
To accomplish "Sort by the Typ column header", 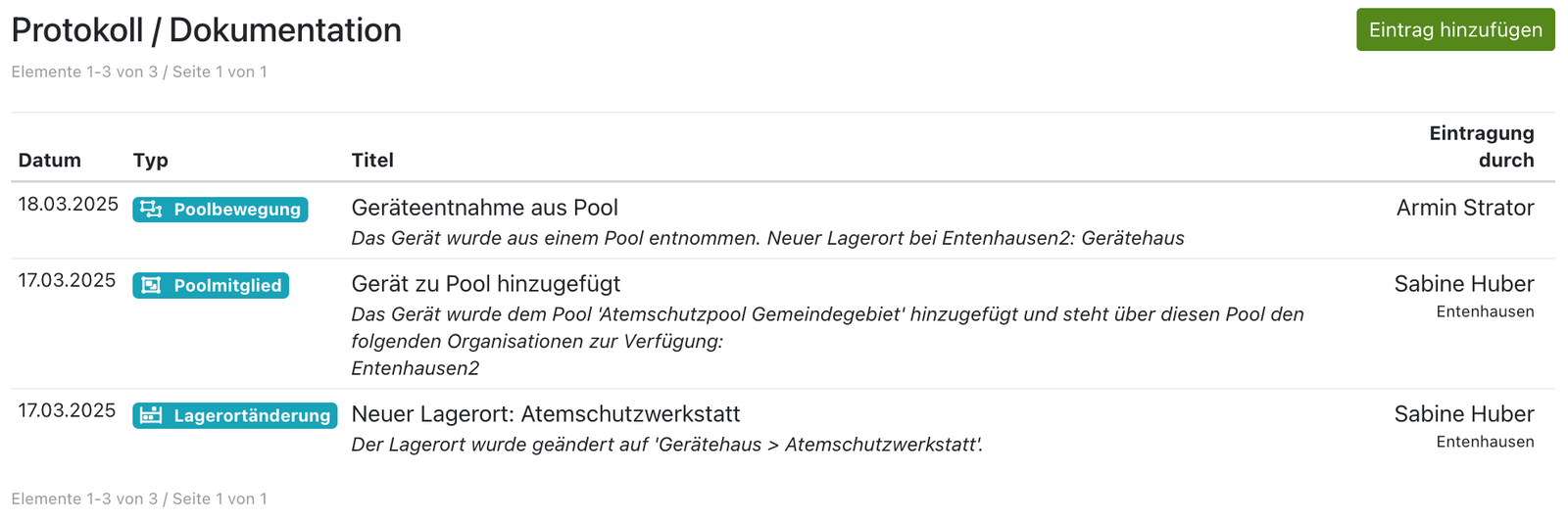I will pos(151,161).
